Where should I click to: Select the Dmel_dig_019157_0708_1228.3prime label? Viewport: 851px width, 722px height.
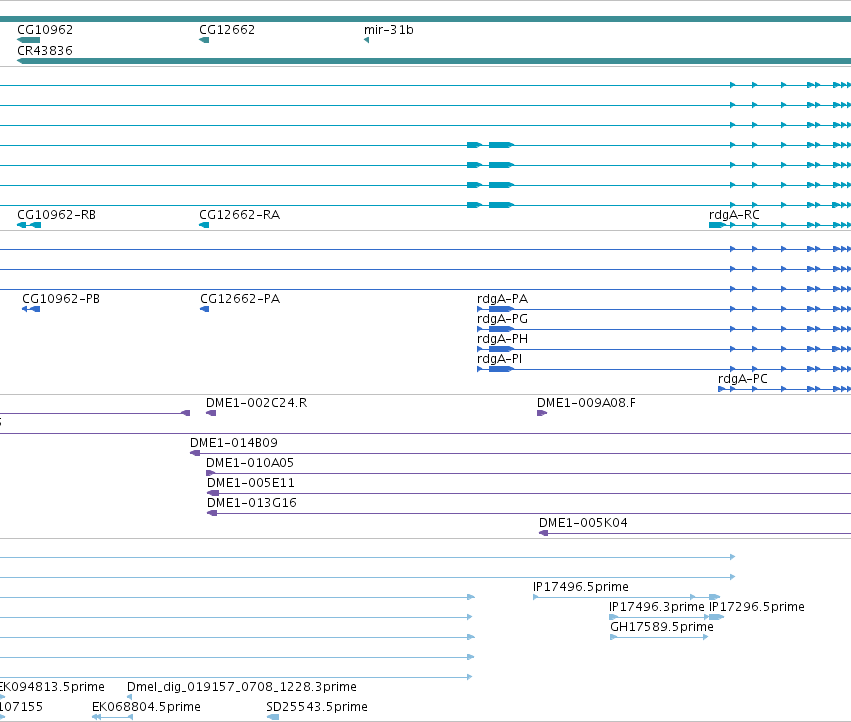242,687
